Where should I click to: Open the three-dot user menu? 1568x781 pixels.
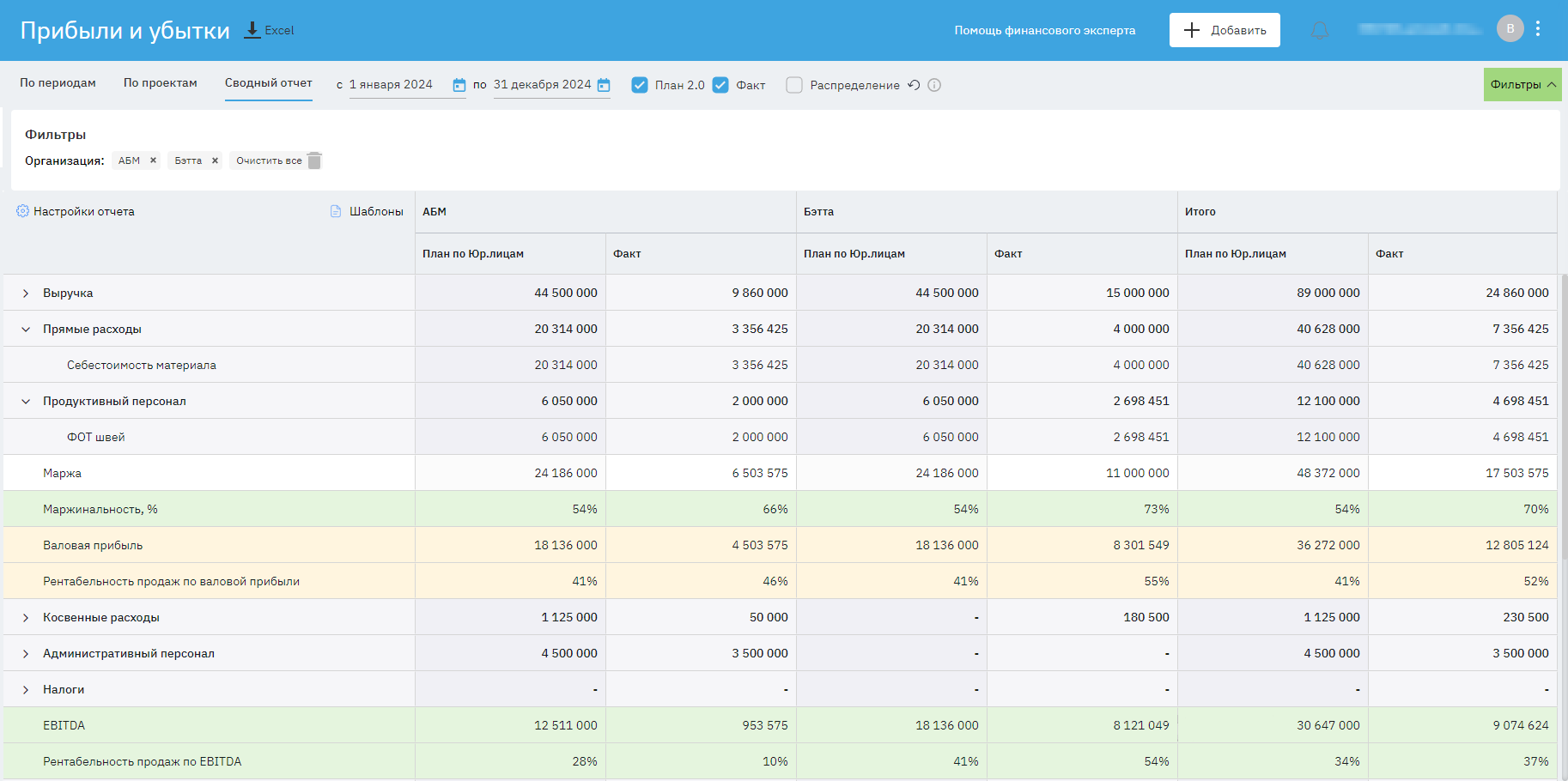[x=1538, y=29]
